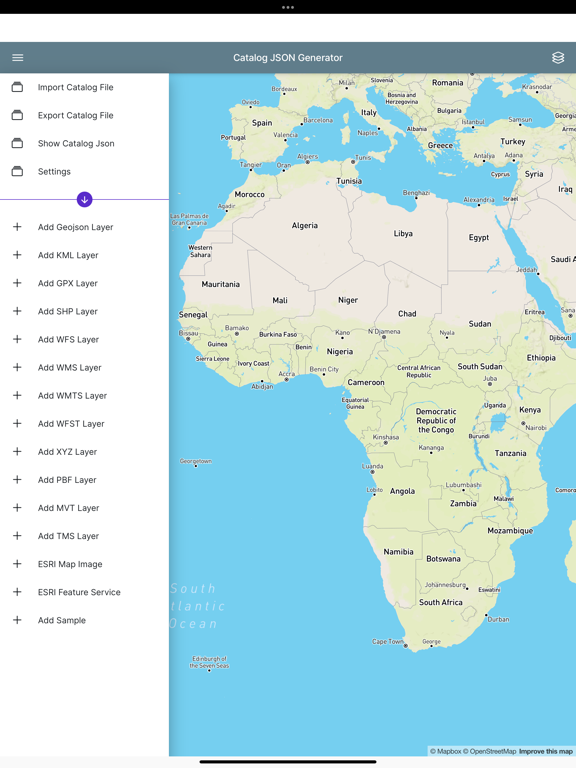Open the Mapbox attribution link
Screen dimensions: 576x768
point(446,751)
